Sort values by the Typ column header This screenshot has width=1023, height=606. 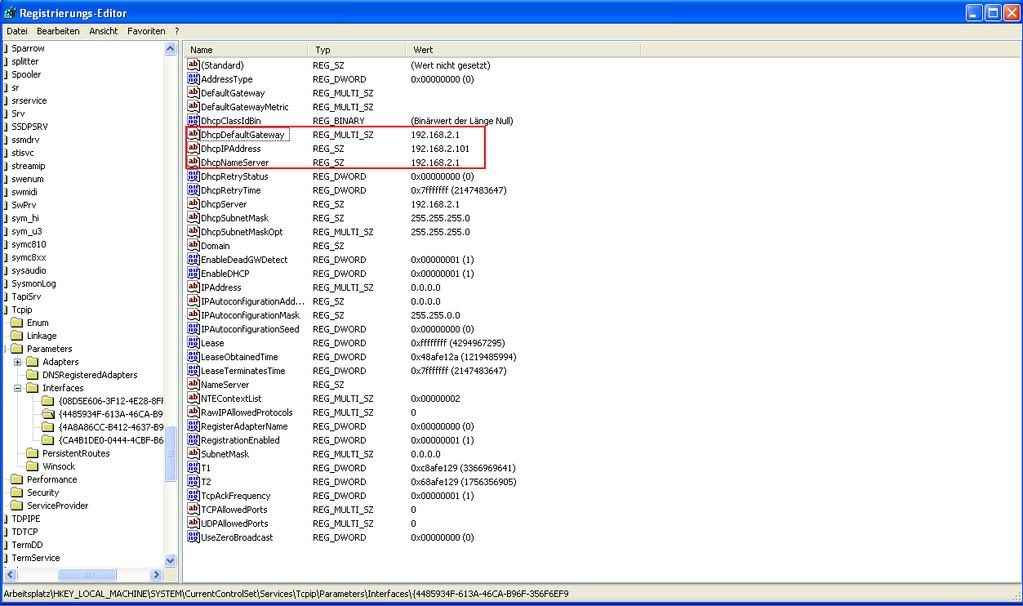coord(357,50)
